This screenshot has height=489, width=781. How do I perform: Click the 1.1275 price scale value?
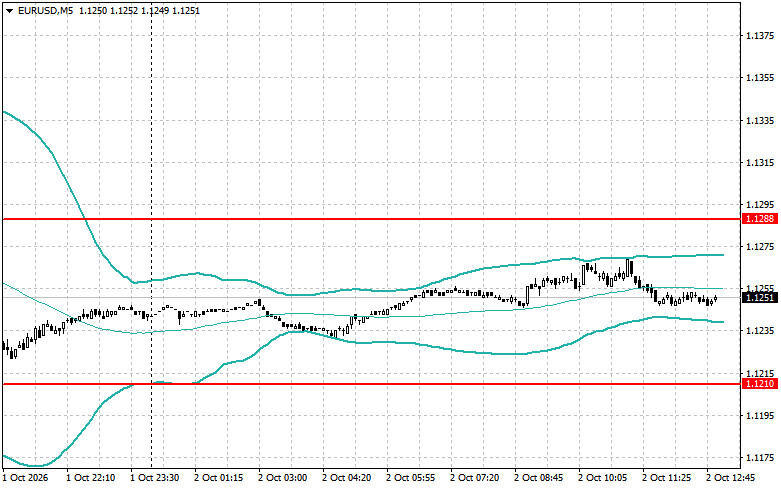tap(760, 247)
